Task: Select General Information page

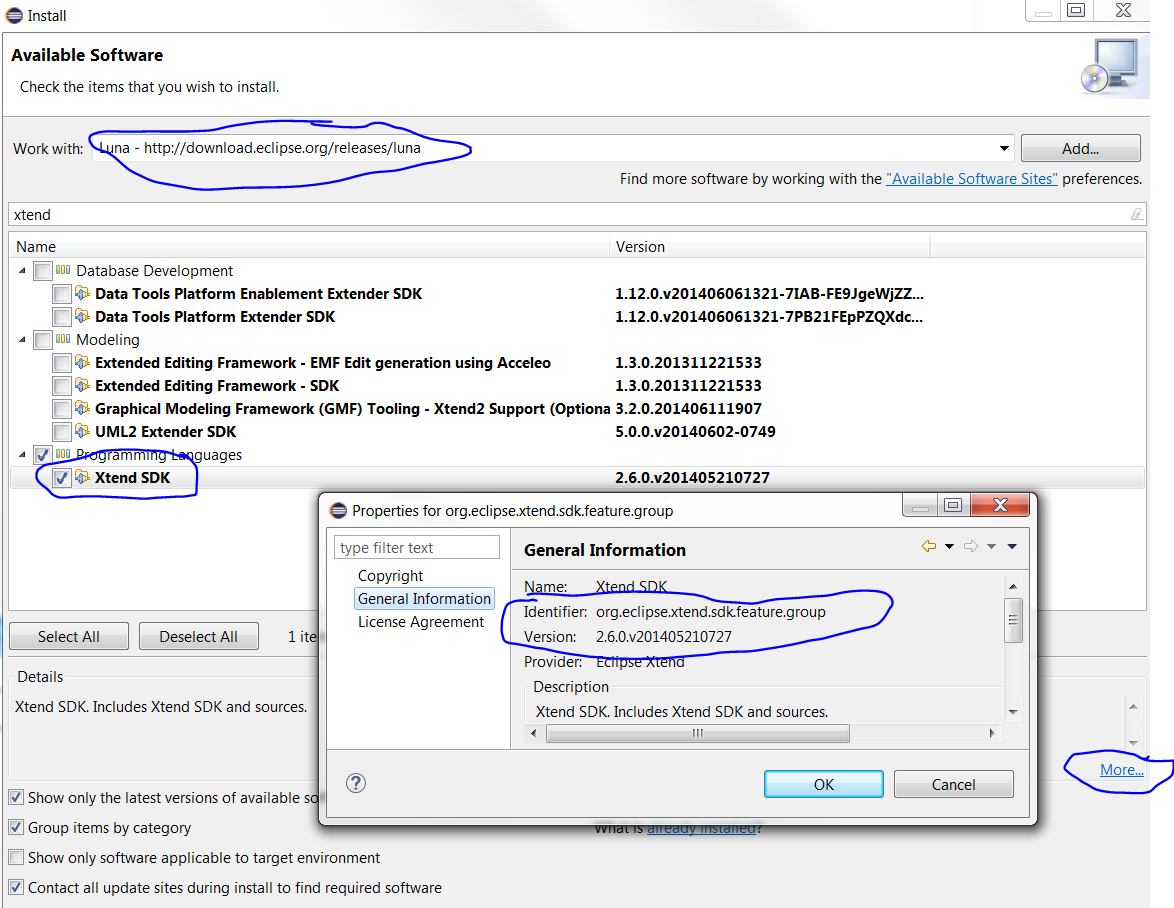Action: pyautogui.click(x=424, y=599)
